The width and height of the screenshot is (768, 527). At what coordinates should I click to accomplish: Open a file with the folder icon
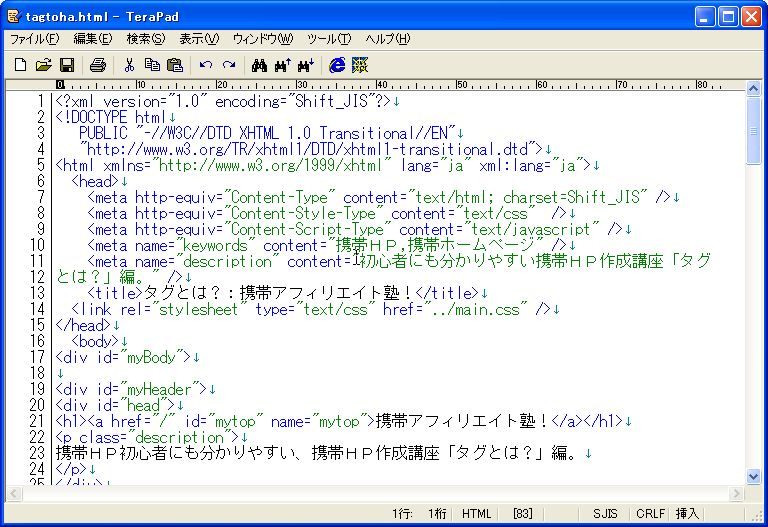44,65
